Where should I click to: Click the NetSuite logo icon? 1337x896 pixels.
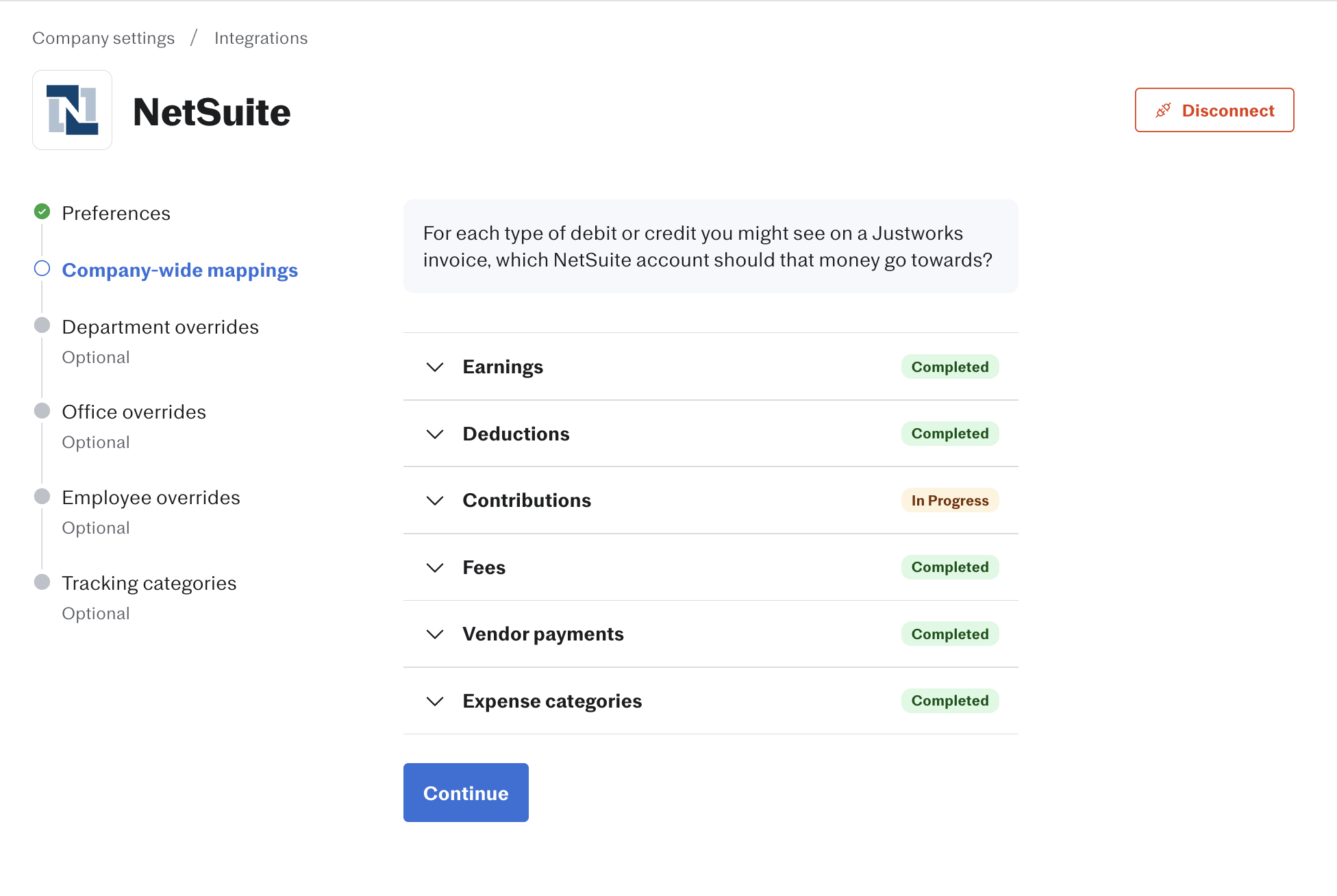pos(72,110)
